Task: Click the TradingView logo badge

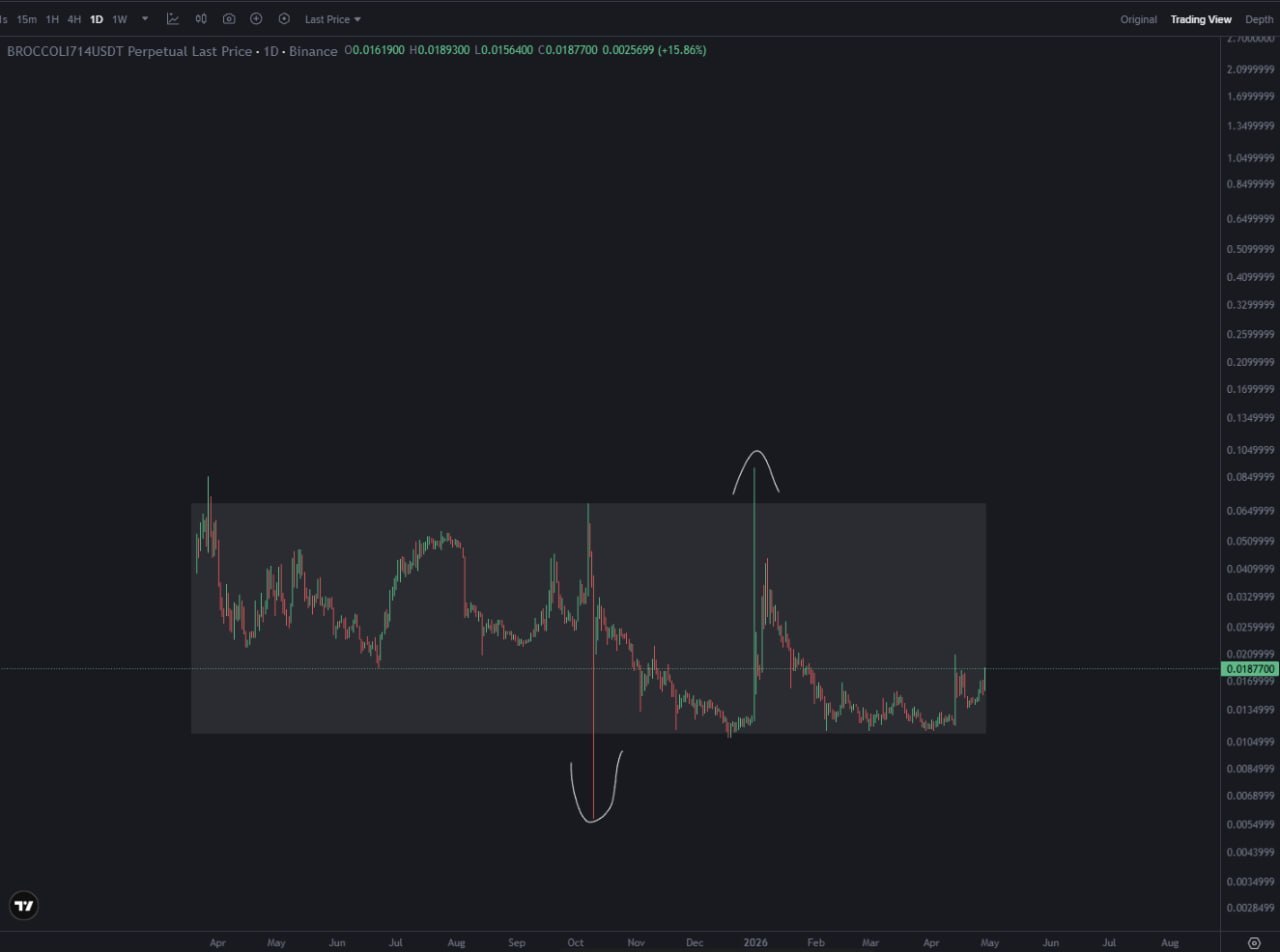Action: [x=24, y=906]
